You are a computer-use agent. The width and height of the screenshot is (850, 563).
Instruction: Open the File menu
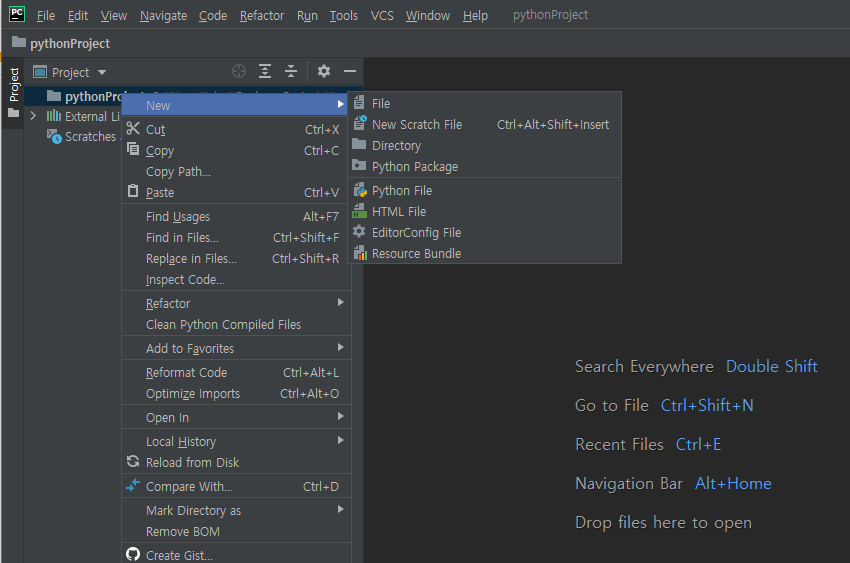46,16
